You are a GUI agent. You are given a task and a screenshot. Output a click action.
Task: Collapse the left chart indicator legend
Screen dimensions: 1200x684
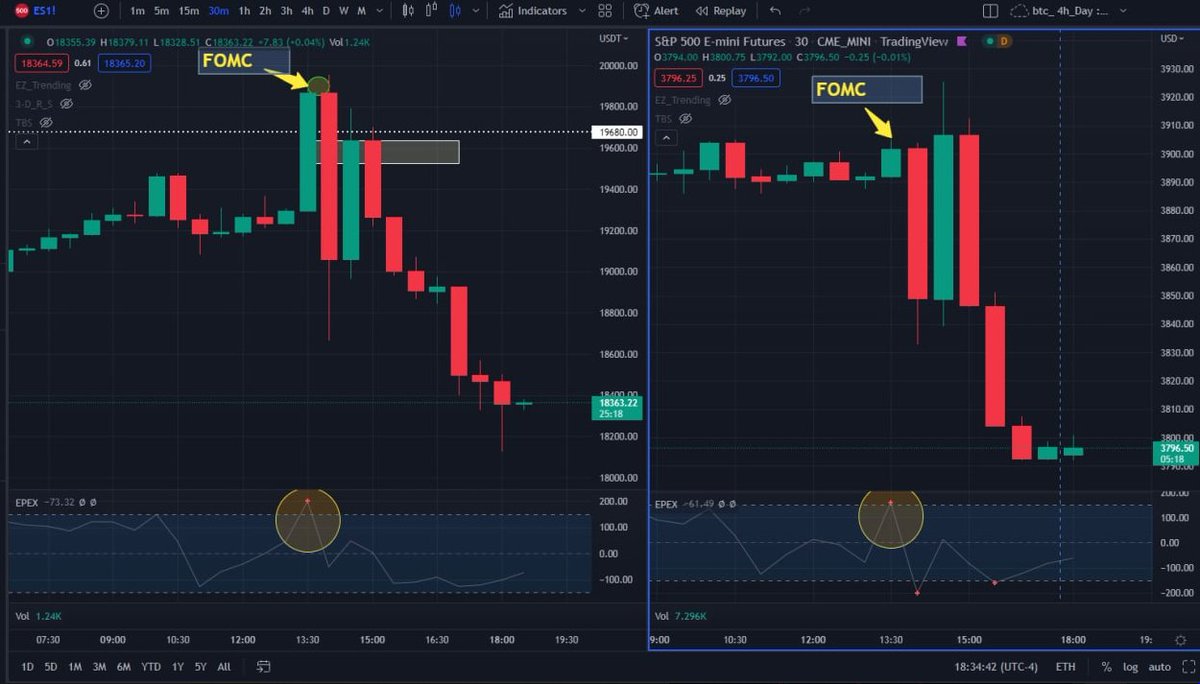(26, 142)
